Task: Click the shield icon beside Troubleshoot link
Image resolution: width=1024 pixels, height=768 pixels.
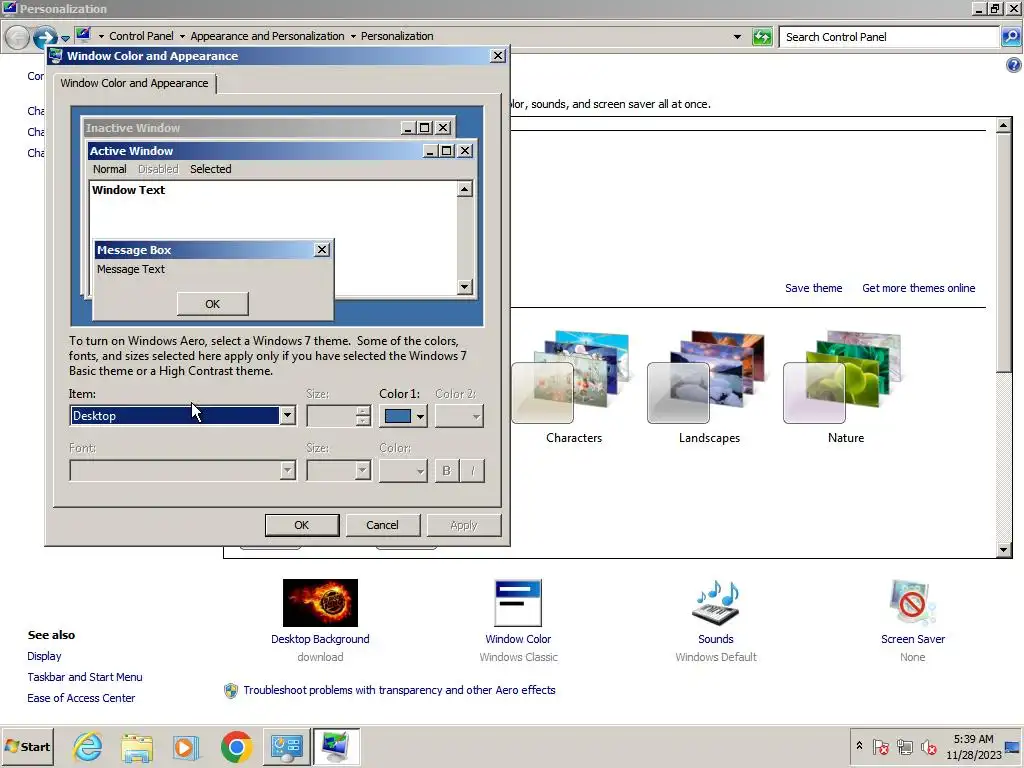Action: coord(231,690)
